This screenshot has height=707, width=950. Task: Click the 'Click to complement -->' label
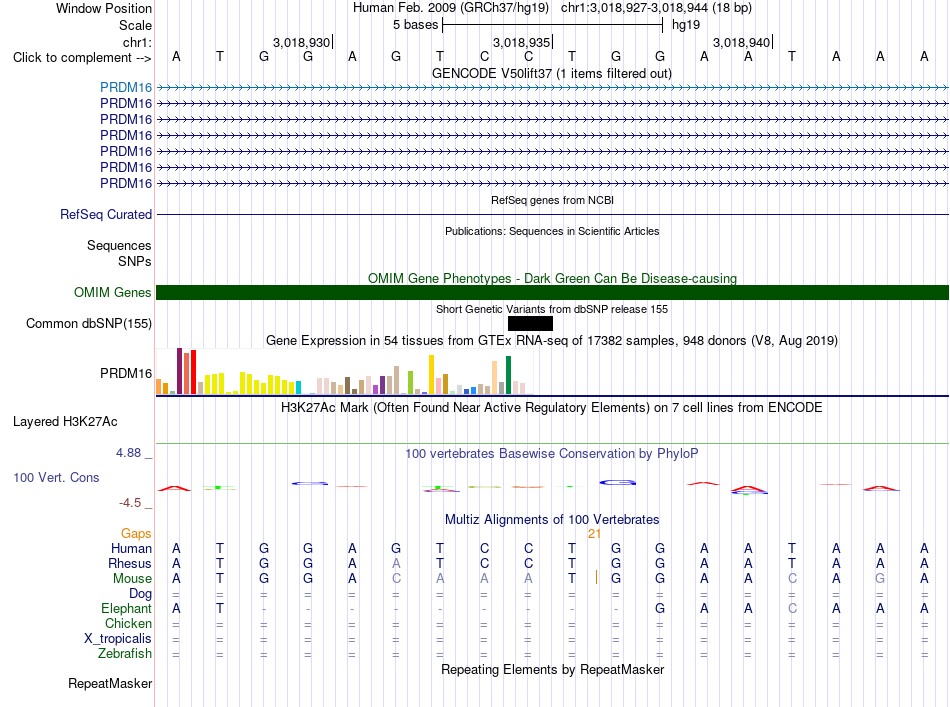[82, 58]
